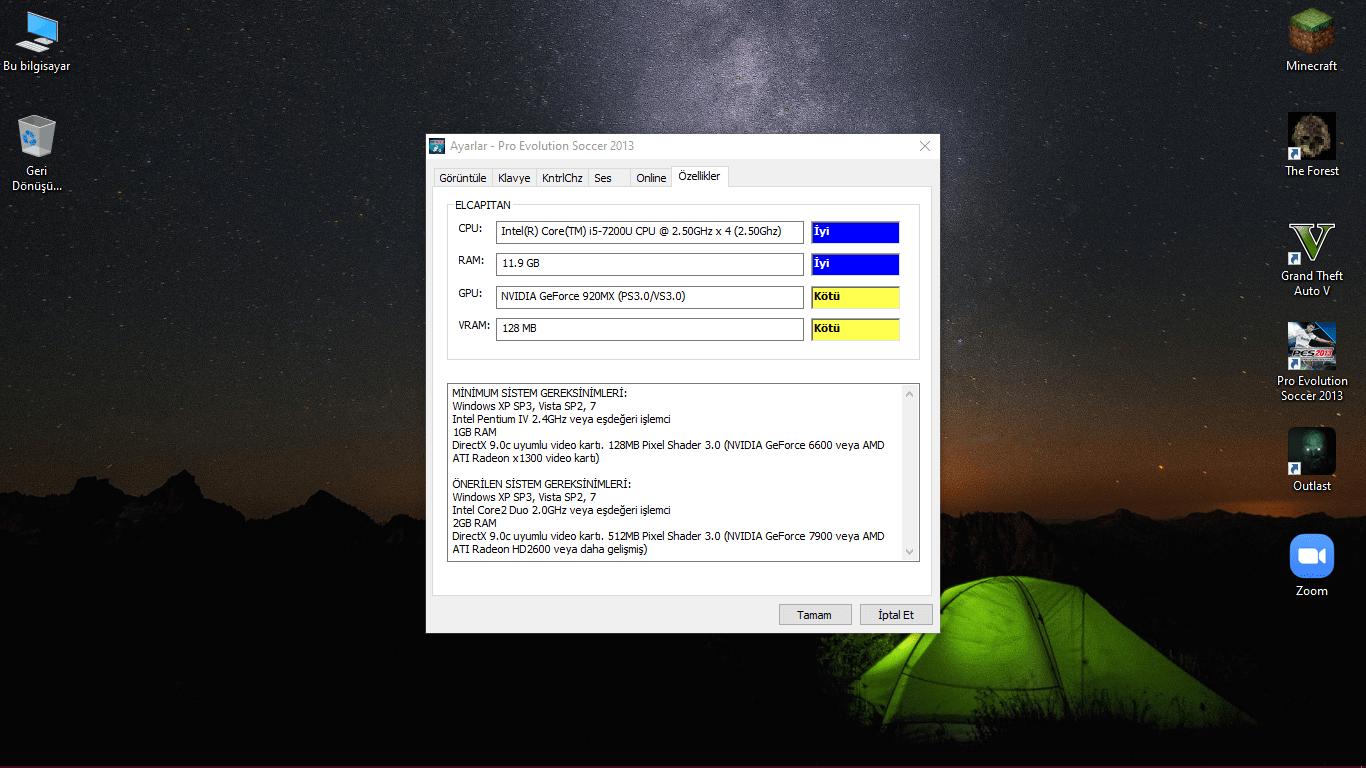Launch the Grand Theft Auto V shortcut
Viewport: 1366px width, 768px height.
click(x=1311, y=258)
